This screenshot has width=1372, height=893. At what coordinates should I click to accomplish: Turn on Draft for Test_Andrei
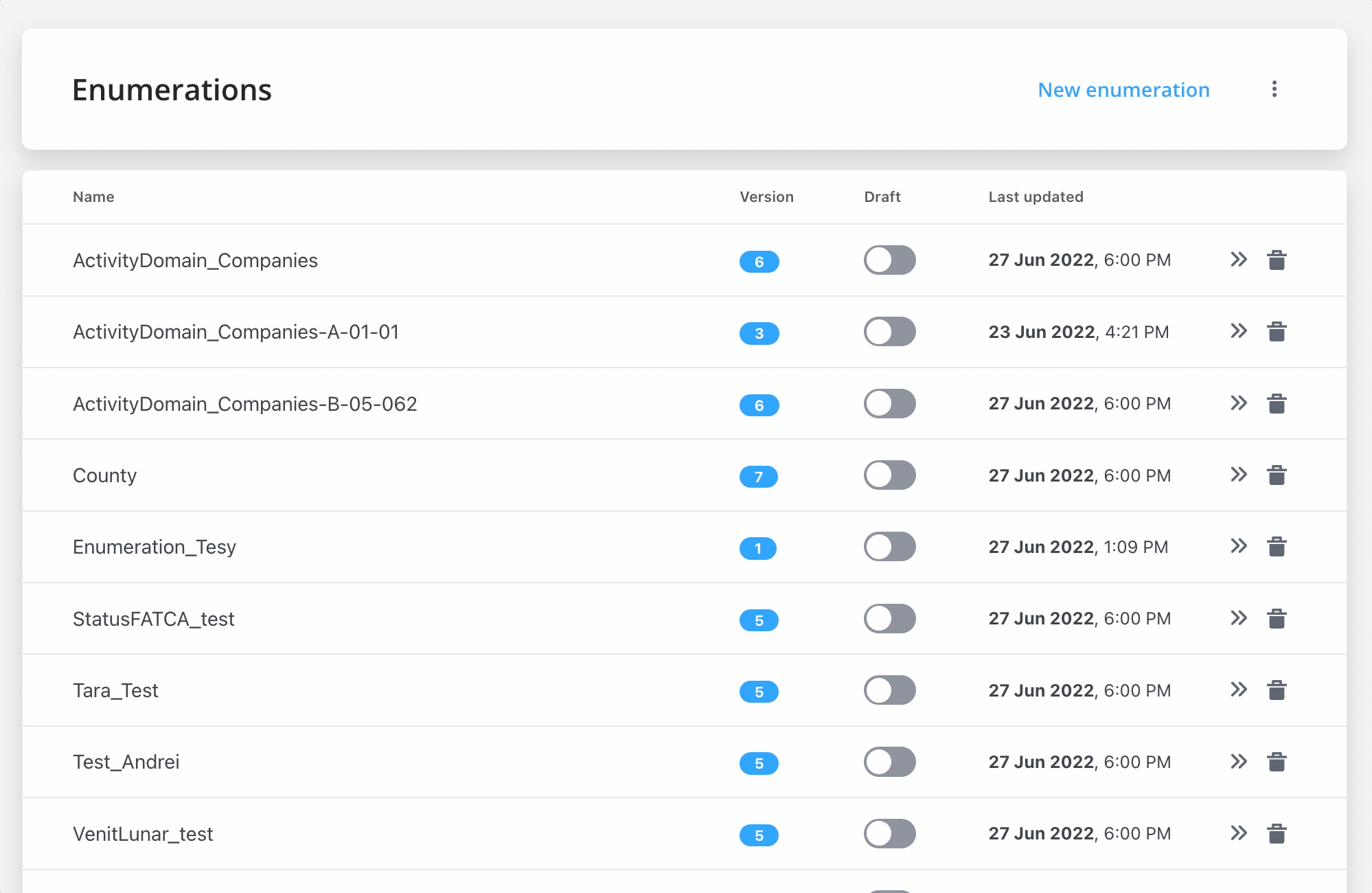(x=890, y=762)
